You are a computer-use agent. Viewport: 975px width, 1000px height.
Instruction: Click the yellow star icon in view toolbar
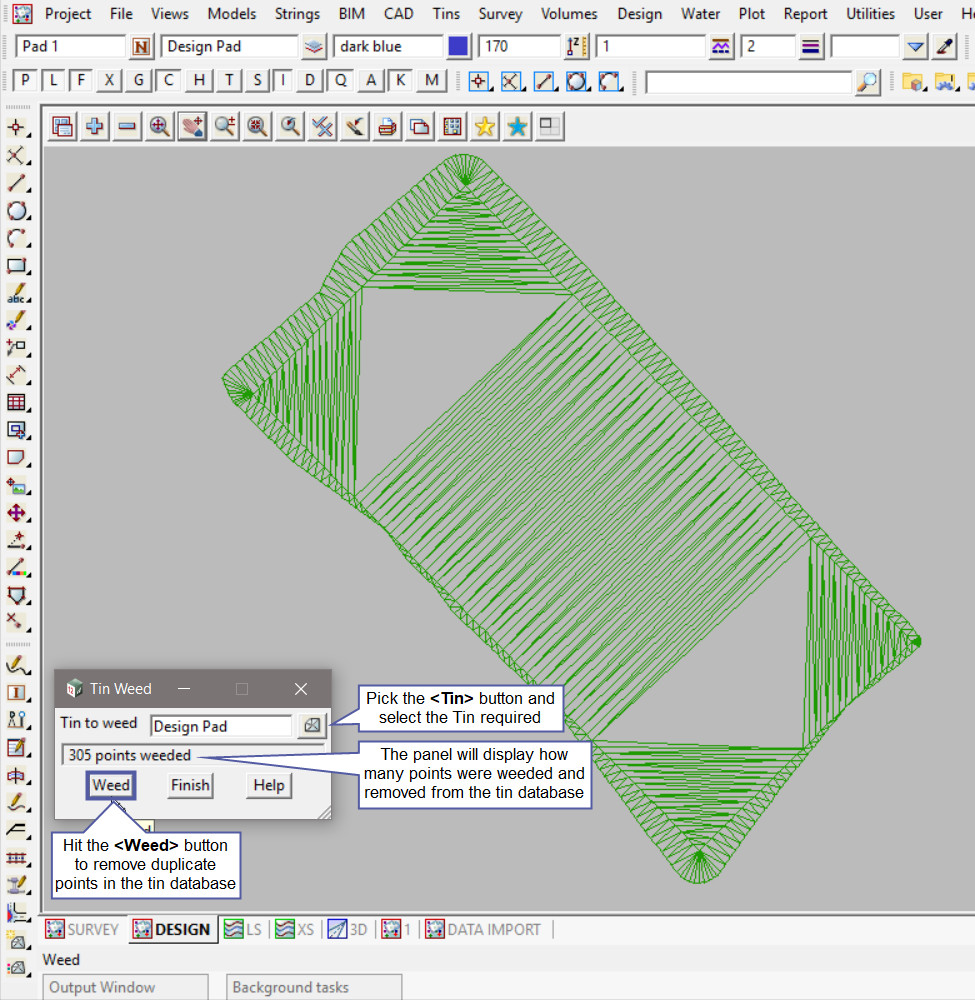(x=485, y=126)
